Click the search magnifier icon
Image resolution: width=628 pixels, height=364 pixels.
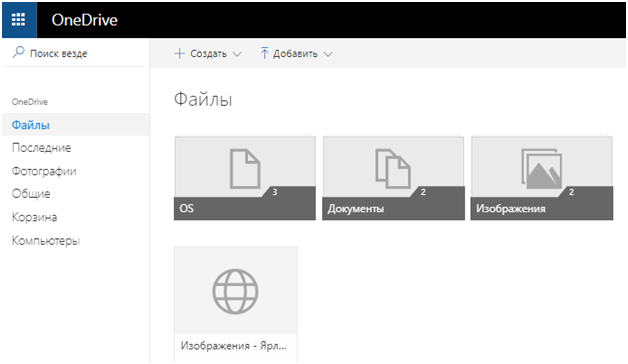pos(18,52)
